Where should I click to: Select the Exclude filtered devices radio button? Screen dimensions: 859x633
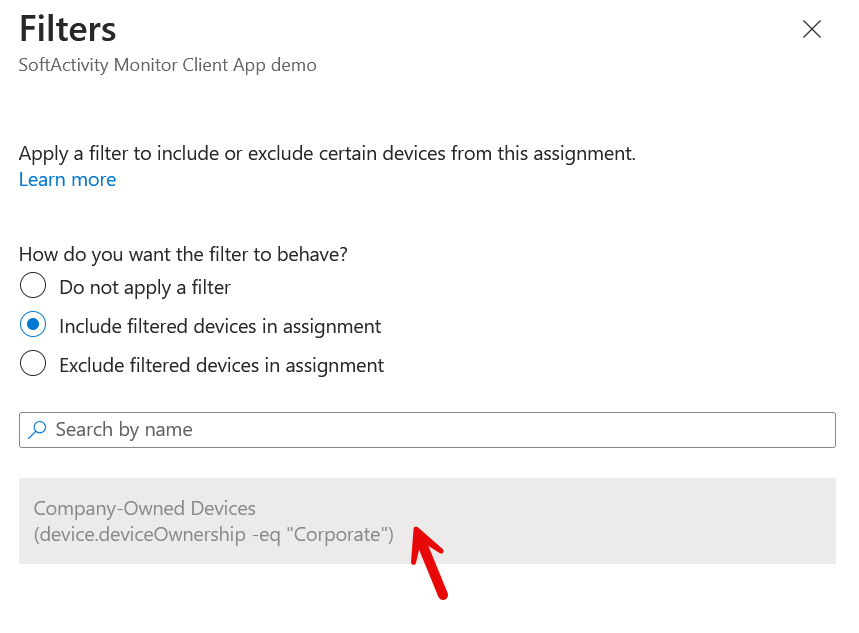33,363
